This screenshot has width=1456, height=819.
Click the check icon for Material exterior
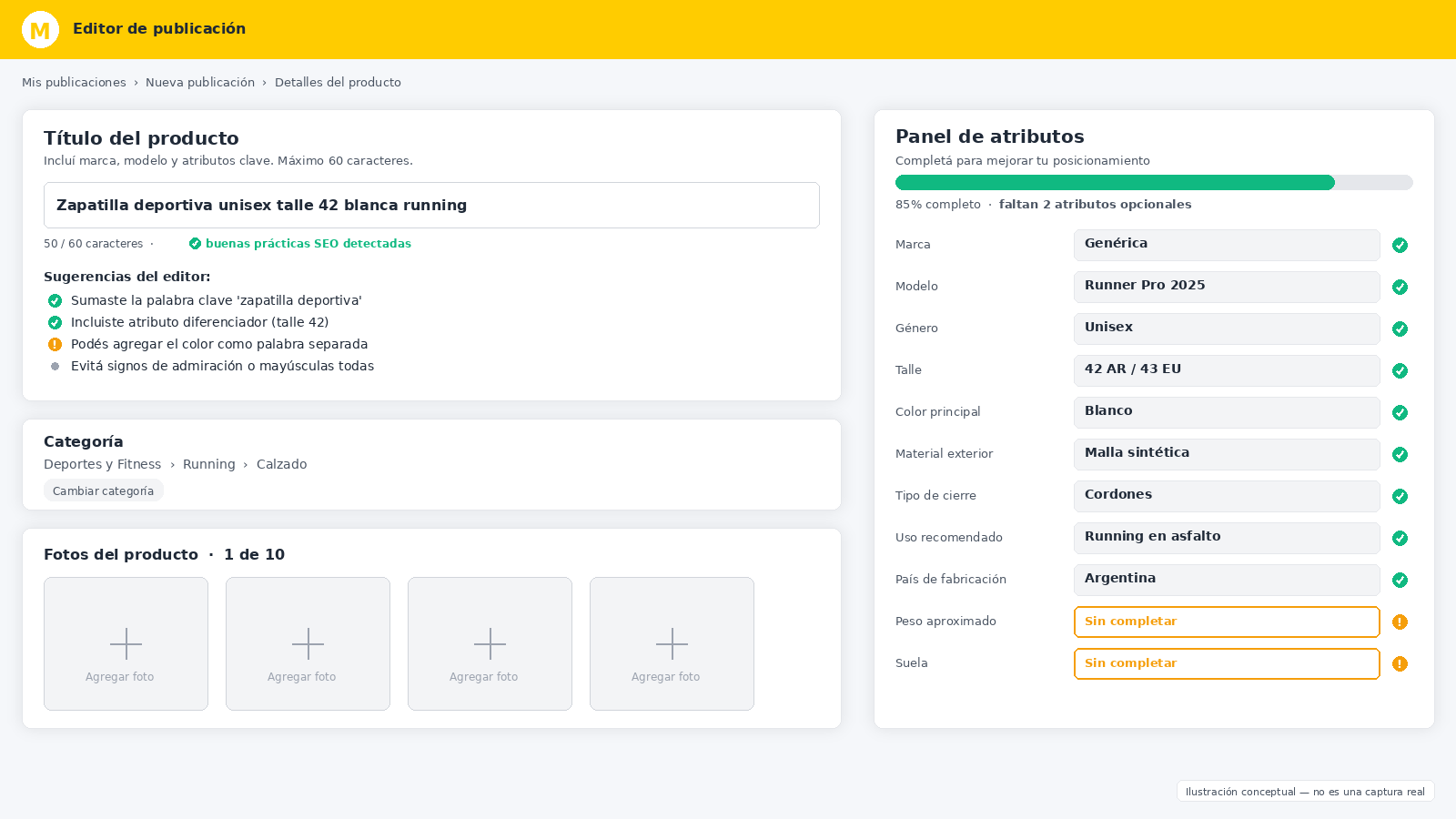[1400, 455]
